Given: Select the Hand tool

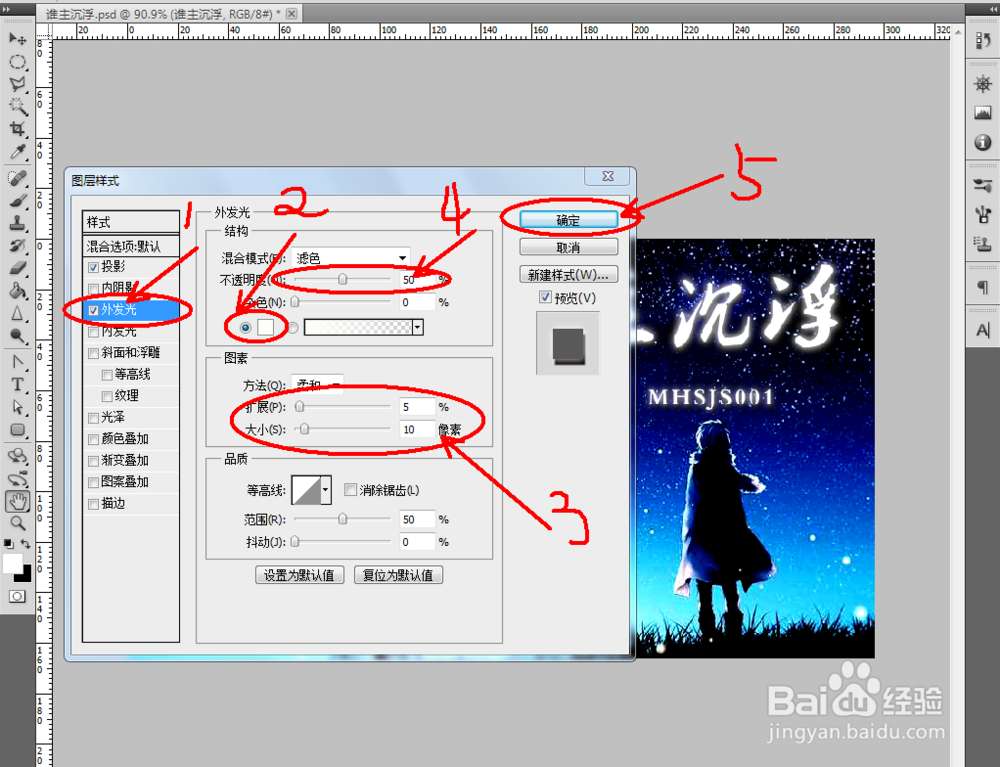Looking at the screenshot, I should coord(17,501).
